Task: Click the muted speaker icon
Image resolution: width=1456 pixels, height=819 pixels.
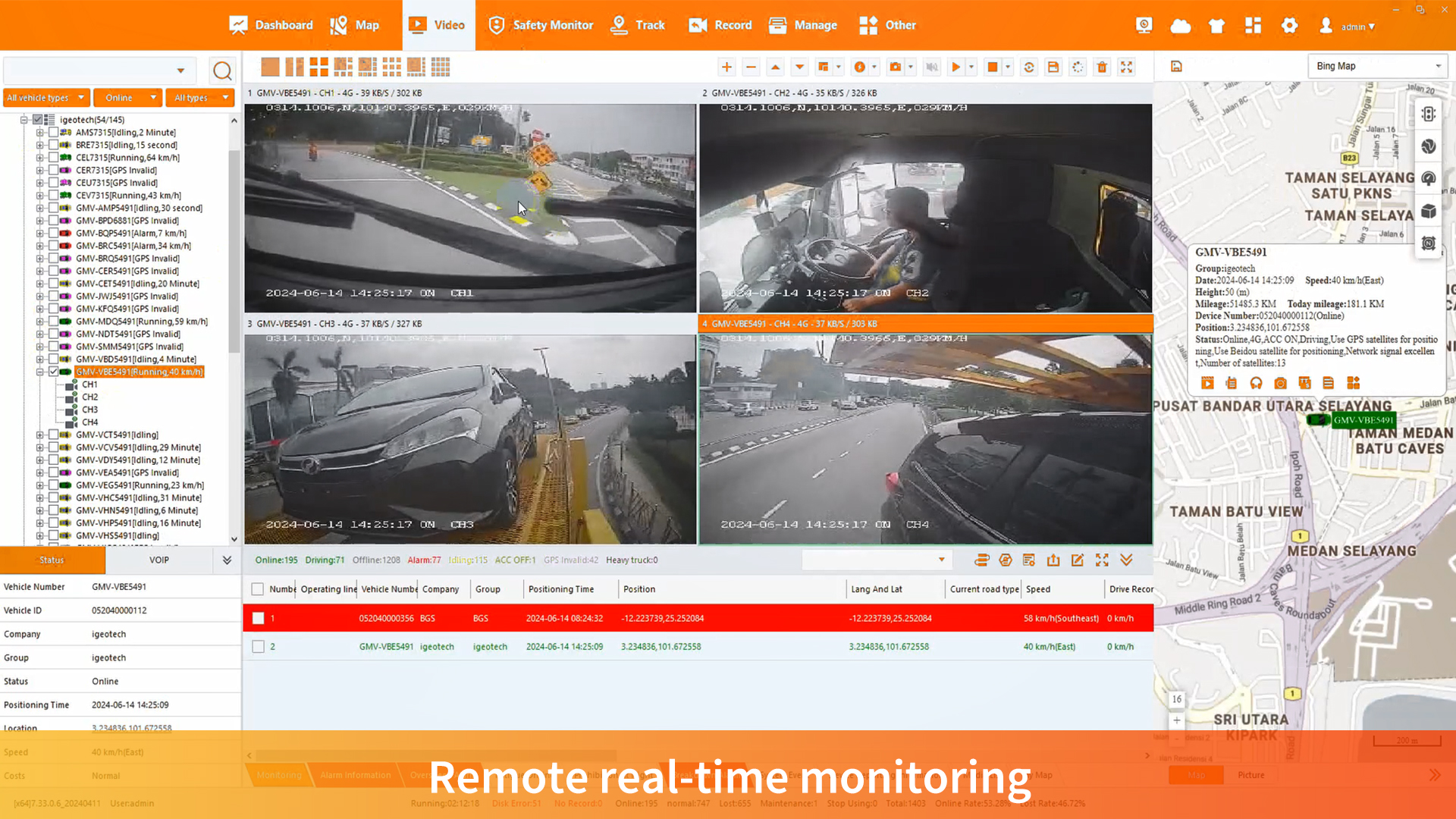Action: tap(932, 67)
